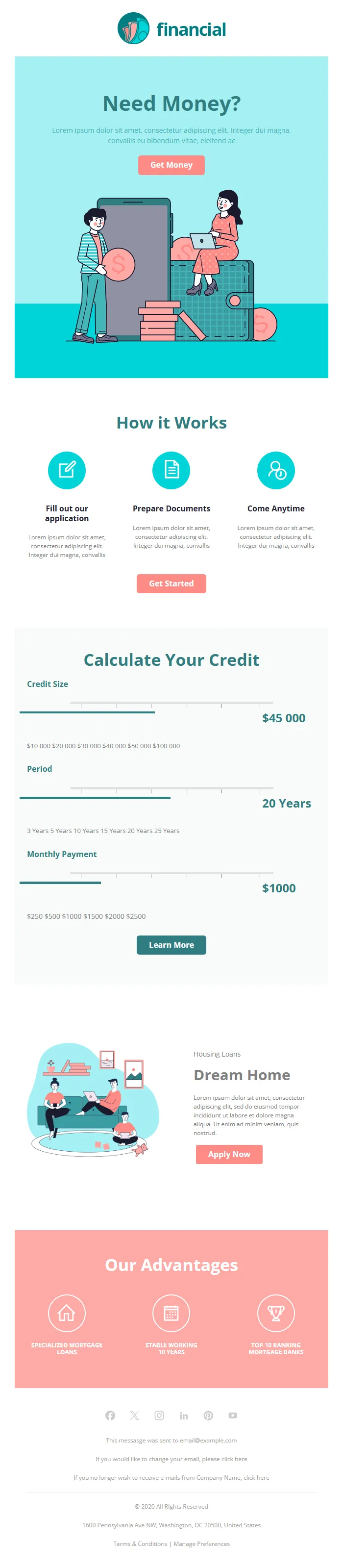Click the financial logo in the header

171,28
